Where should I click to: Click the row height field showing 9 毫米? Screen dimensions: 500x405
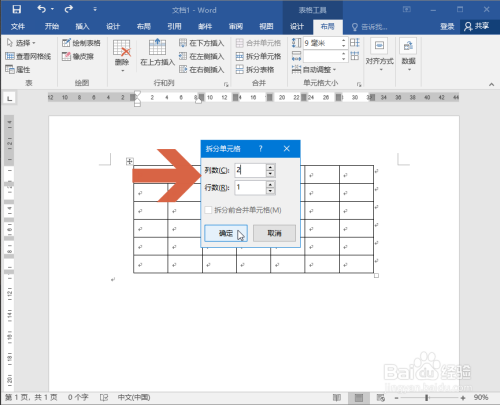point(322,43)
